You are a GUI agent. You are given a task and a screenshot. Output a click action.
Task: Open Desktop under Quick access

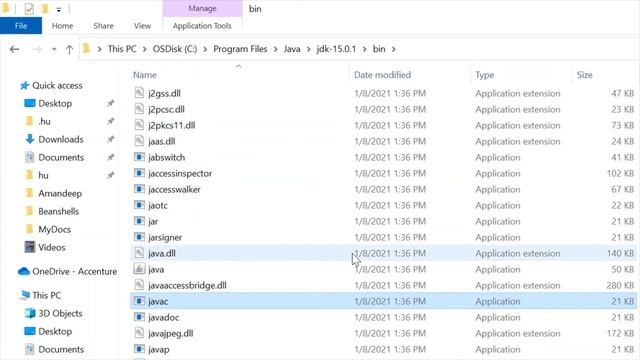click(x=55, y=103)
